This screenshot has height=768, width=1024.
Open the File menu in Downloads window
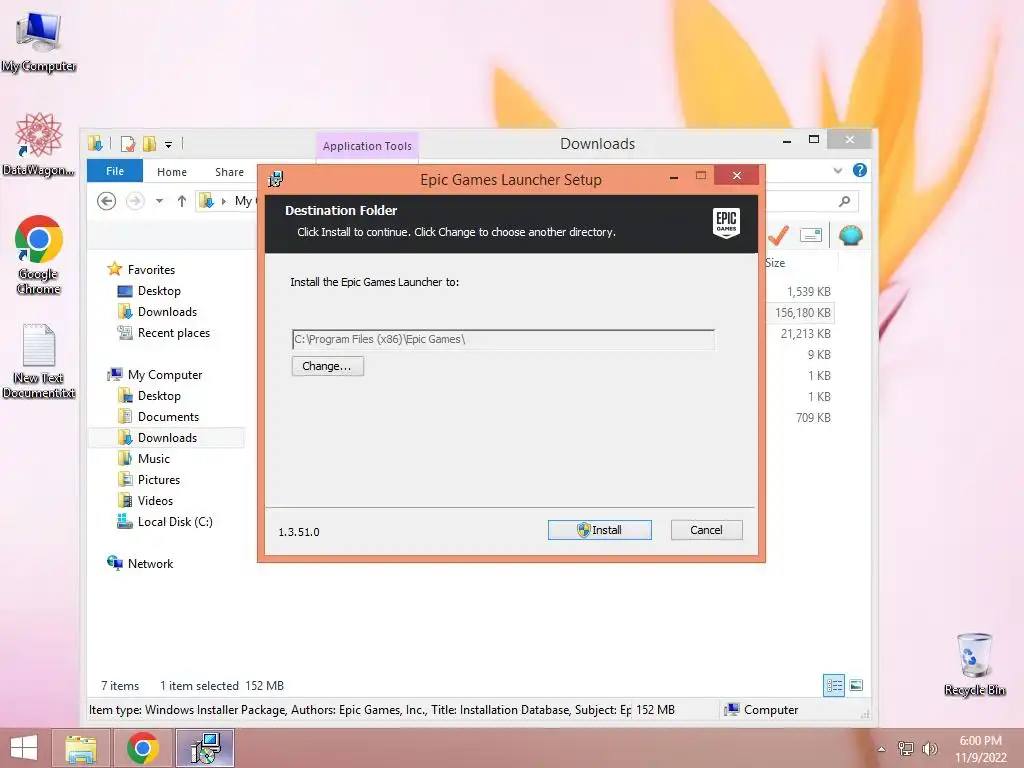pos(115,171)
